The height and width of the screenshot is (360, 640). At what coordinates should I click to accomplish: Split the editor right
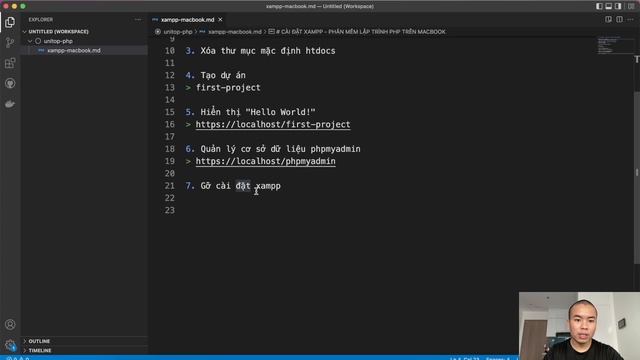point(620,19)
